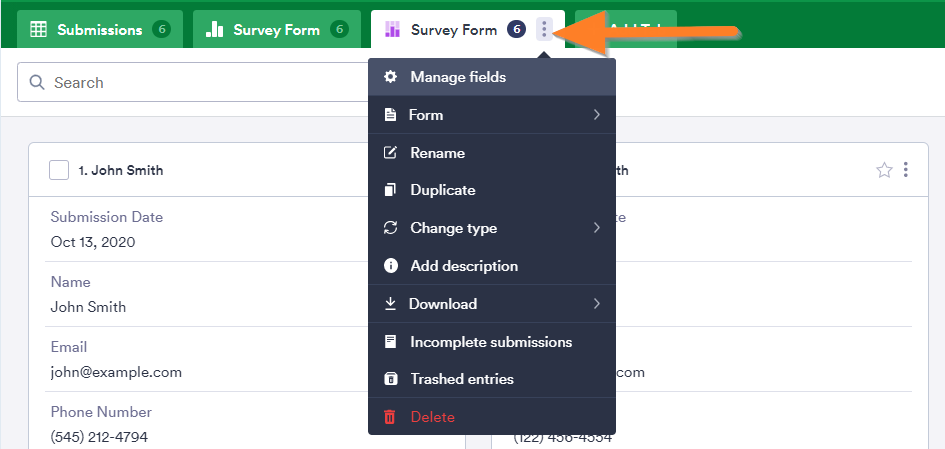Click the star icon on the right card
This screenshot has height=449, width=945.
point(883,170)
